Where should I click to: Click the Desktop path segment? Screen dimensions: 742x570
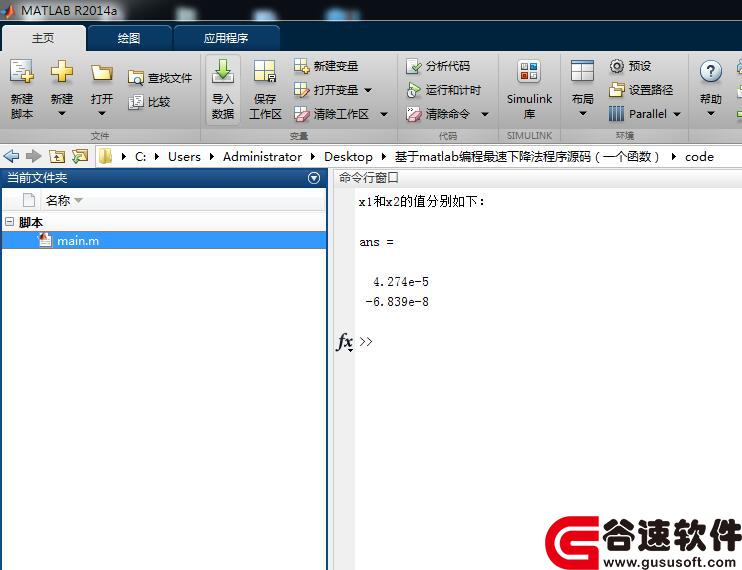[348, 157]
